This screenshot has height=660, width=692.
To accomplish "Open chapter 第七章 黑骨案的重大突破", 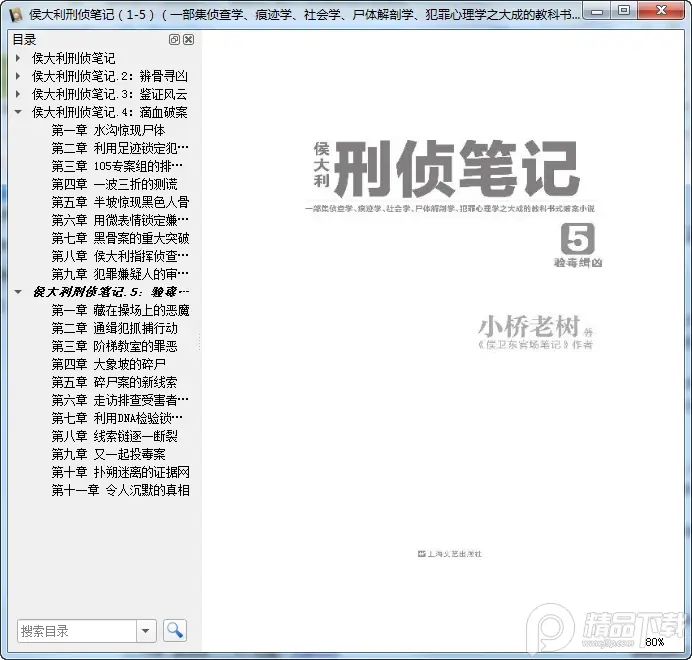I will pyautogui.click(x=120, y=238).
